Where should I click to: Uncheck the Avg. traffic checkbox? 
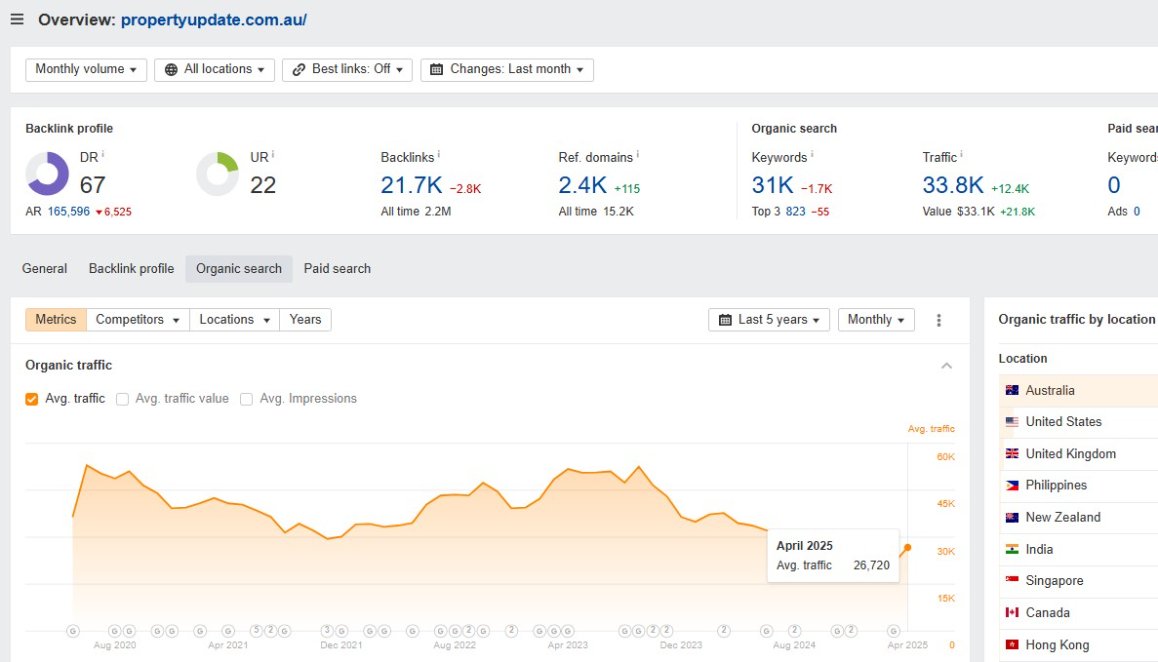point(32,399)
